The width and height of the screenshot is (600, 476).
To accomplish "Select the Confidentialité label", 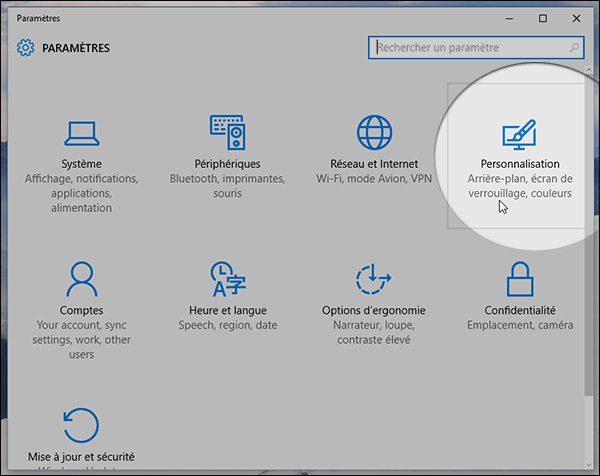I will pyautogui.click(x=520, y=310).
